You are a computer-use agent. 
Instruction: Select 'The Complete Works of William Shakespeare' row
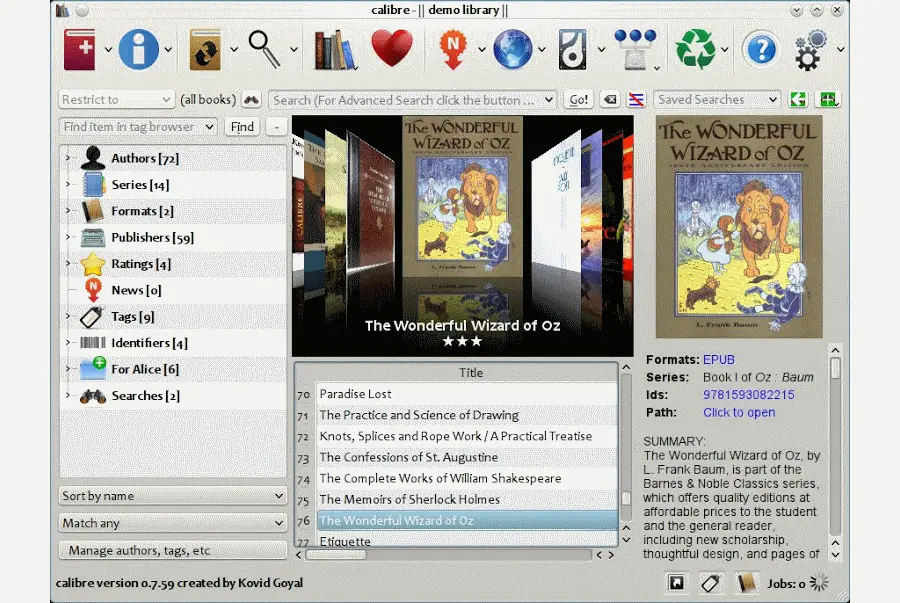pos(467,478)
